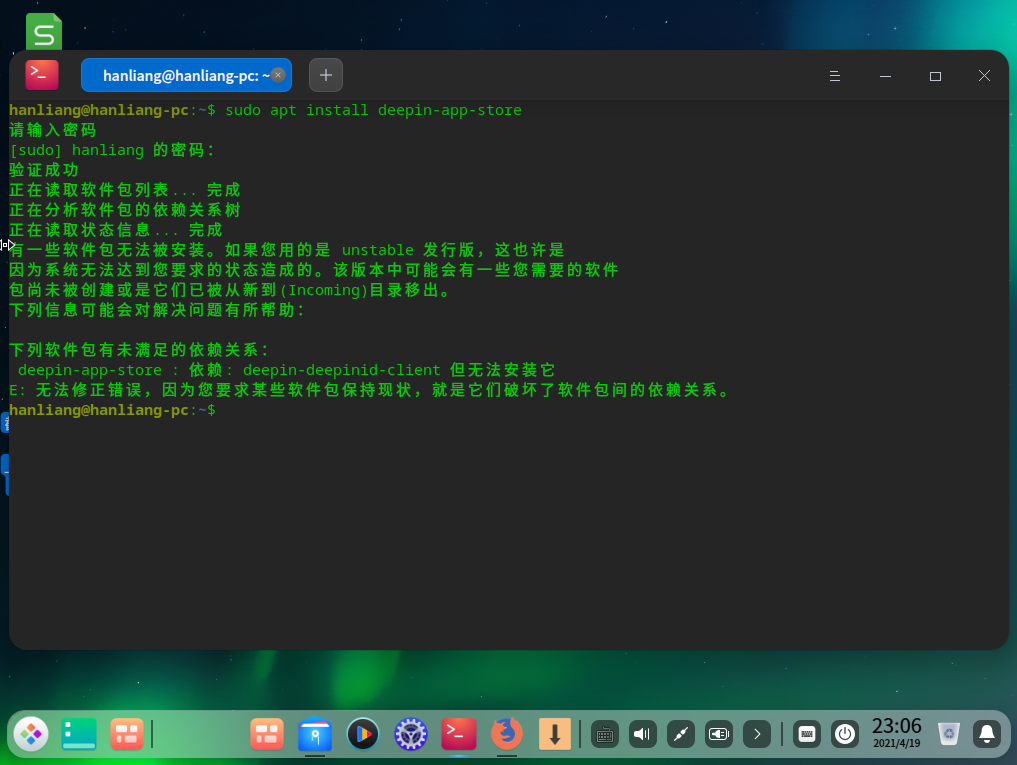Open system settings gear in dock

[x=411, y=735]
